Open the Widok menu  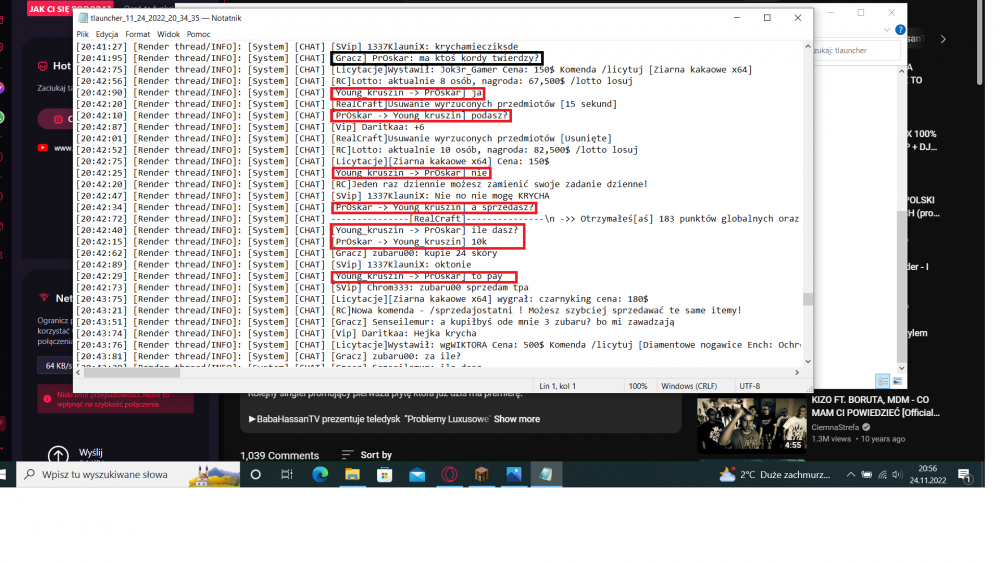tap(169, 34)
